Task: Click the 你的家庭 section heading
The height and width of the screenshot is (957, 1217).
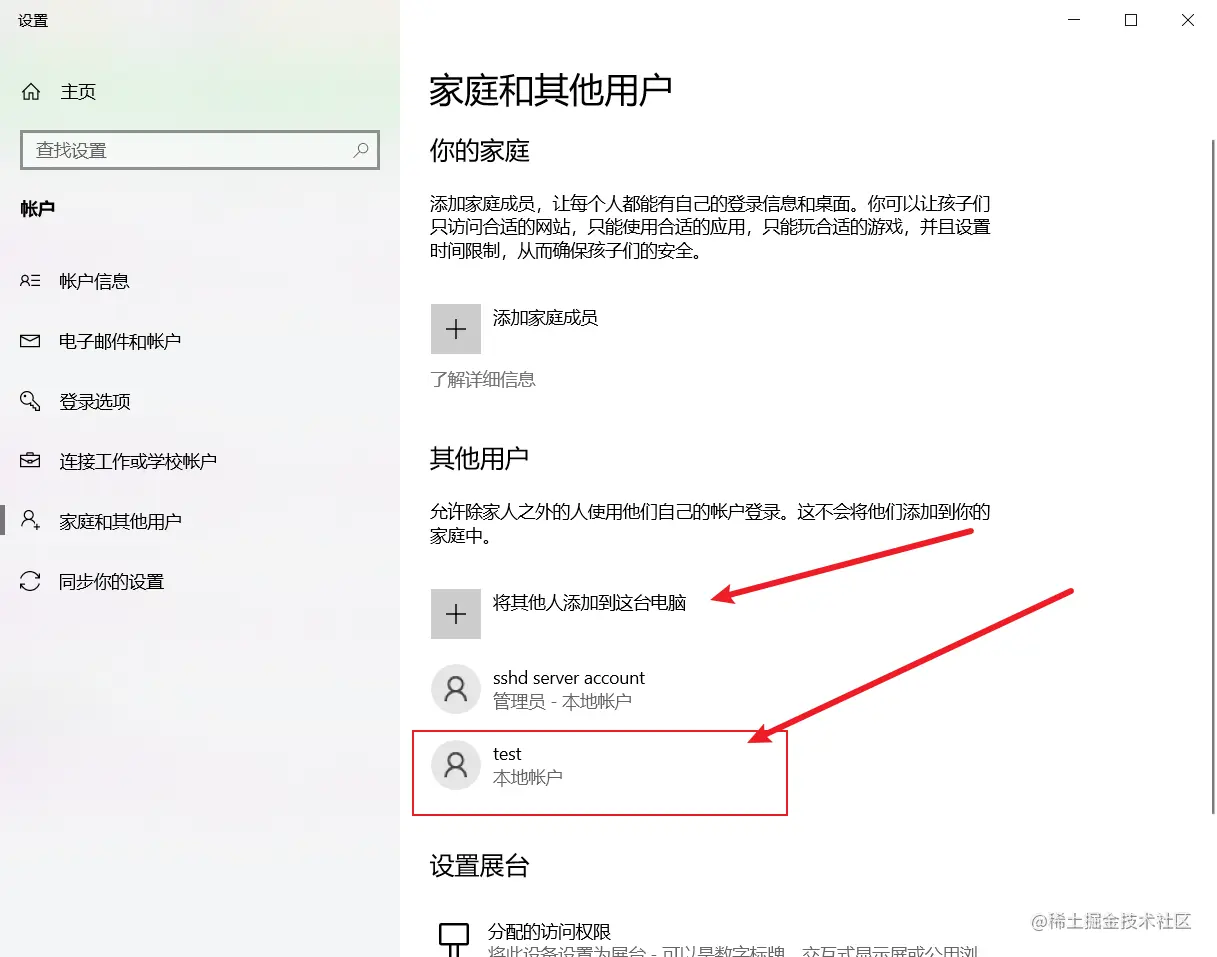Action: tap(480, 151)
